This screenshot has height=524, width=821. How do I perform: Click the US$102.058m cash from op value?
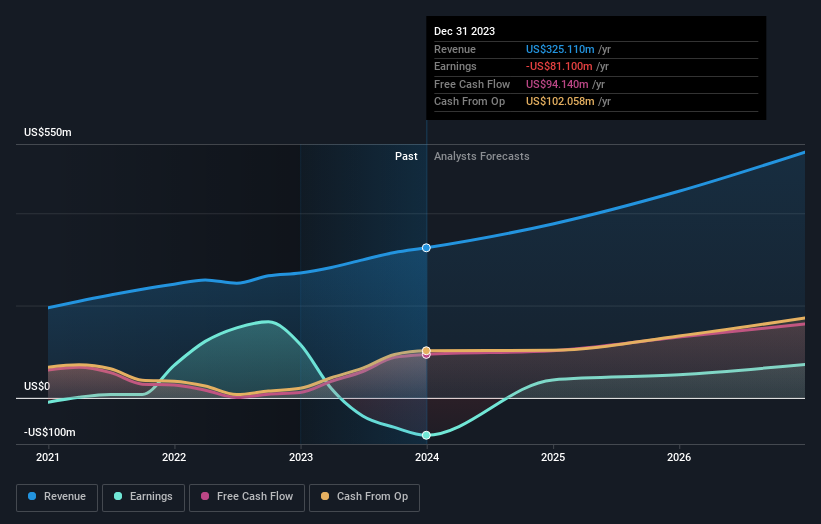pyautogui.click(x=560, y=102)
